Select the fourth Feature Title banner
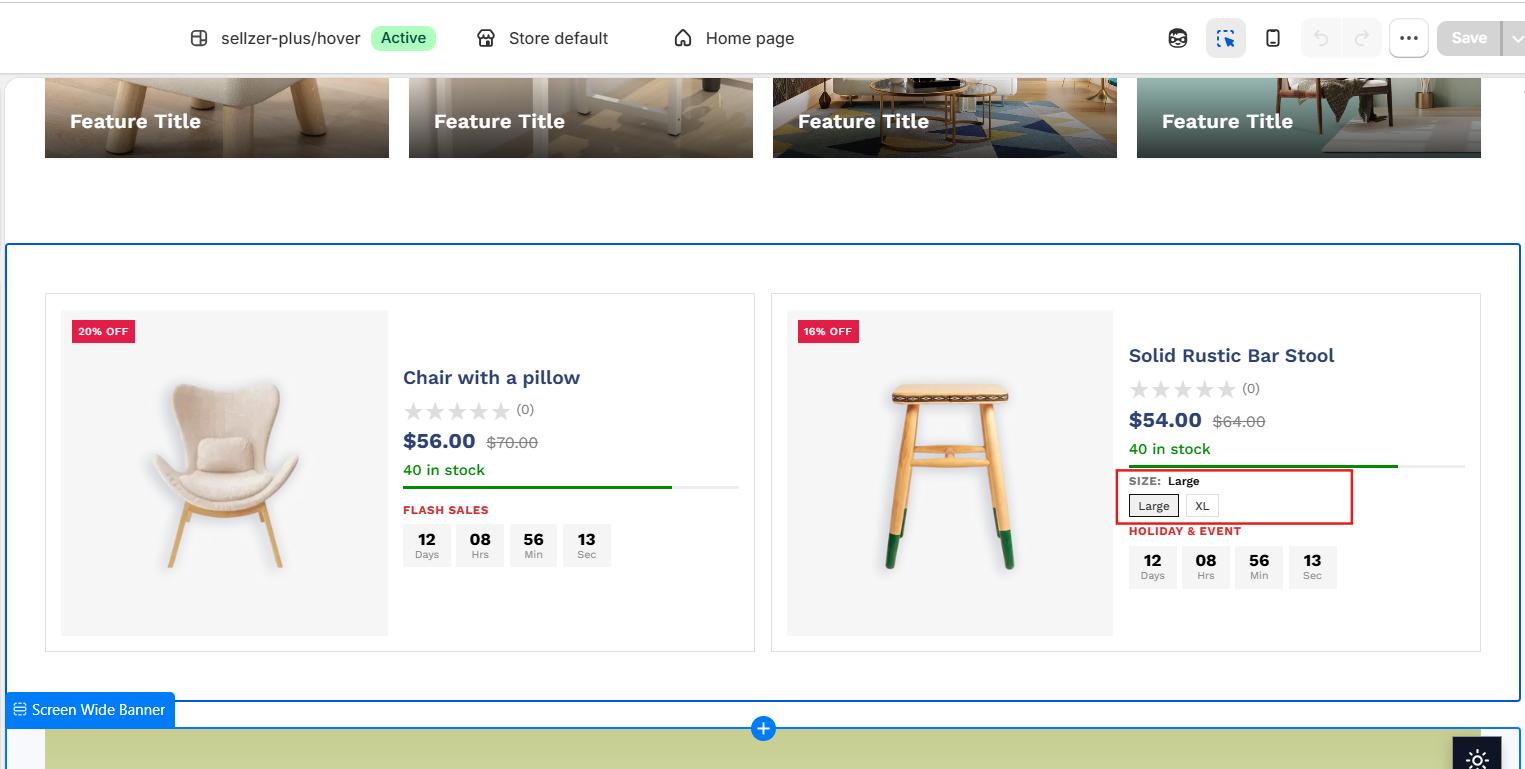Screen dimensions: 1525x769 pyautogui.click(x=1309, y=118)
